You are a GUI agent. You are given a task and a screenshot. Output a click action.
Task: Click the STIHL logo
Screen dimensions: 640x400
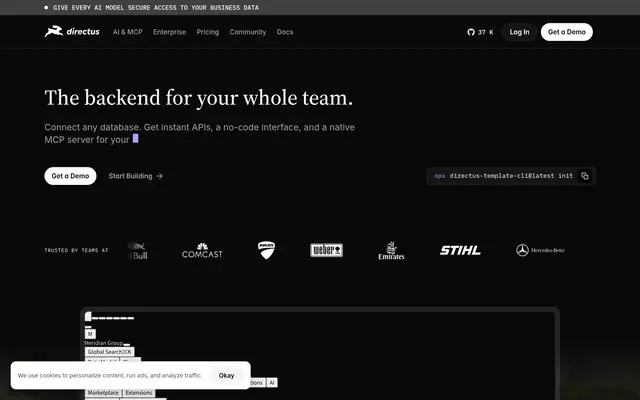[x=460, y=250]
